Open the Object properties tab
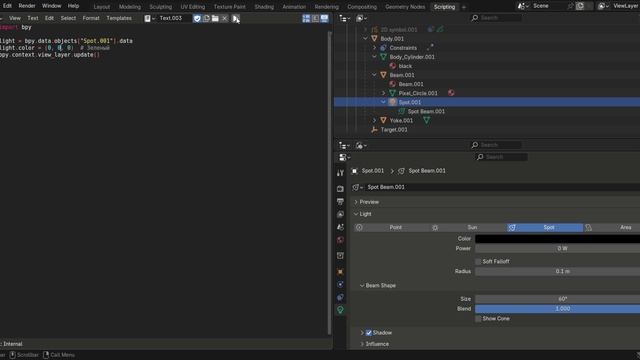 tap(340, 272)
